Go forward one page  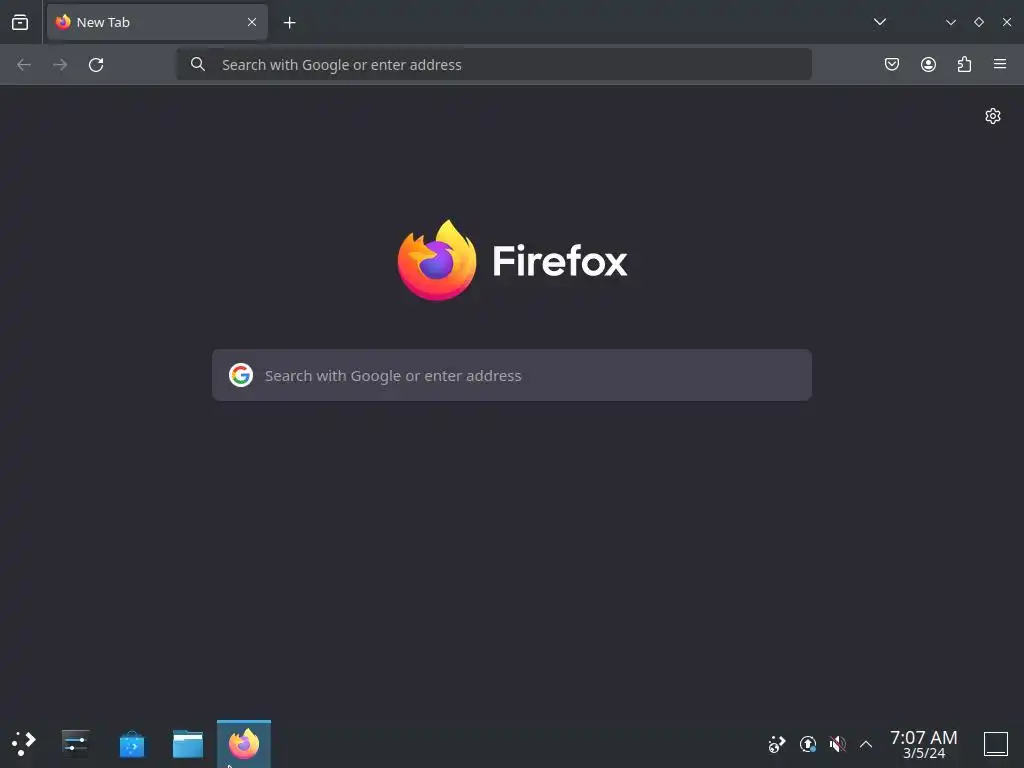point(60,65)
